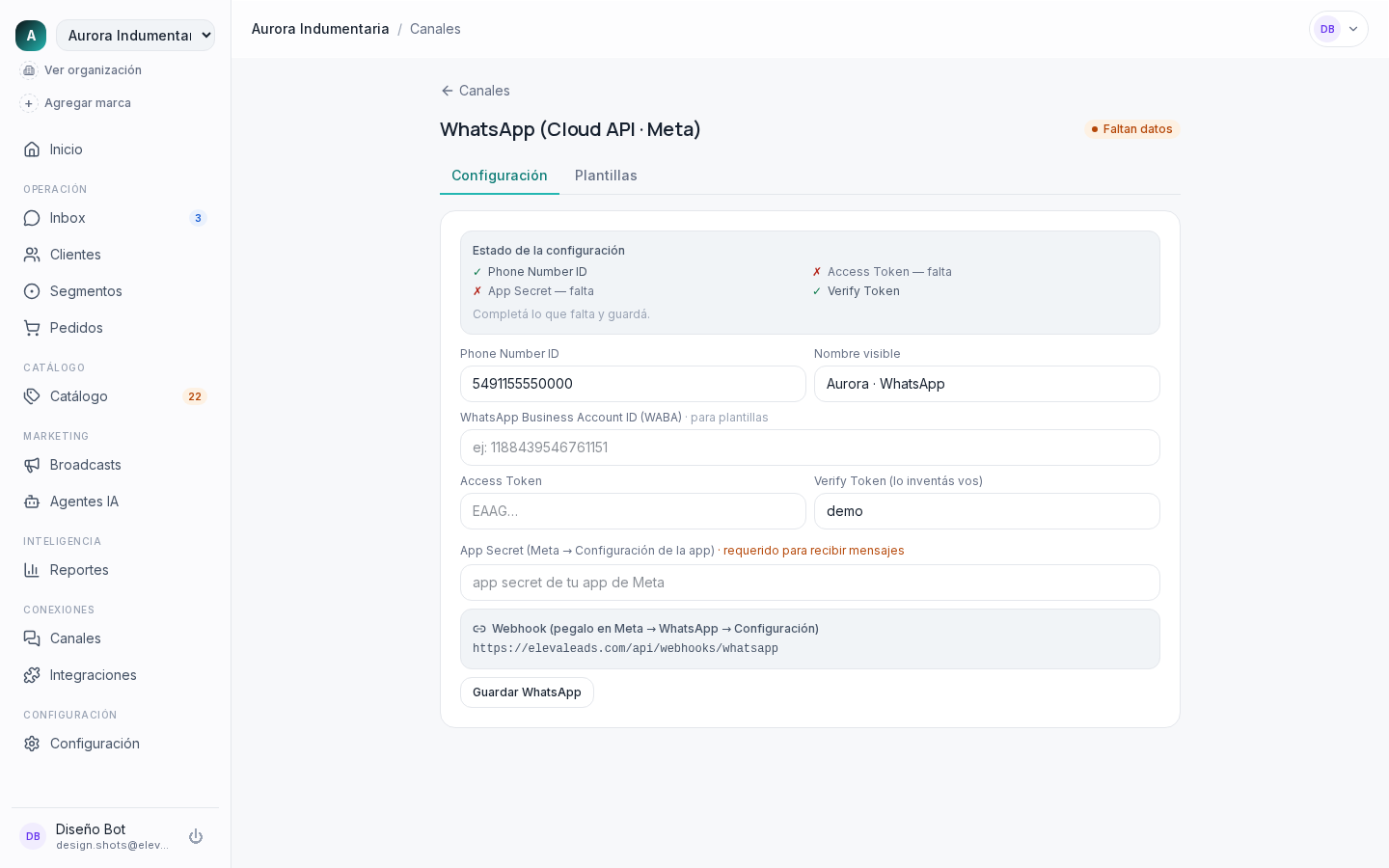
Task: Click the Catálogo tag icon
Action: (32, 396)
